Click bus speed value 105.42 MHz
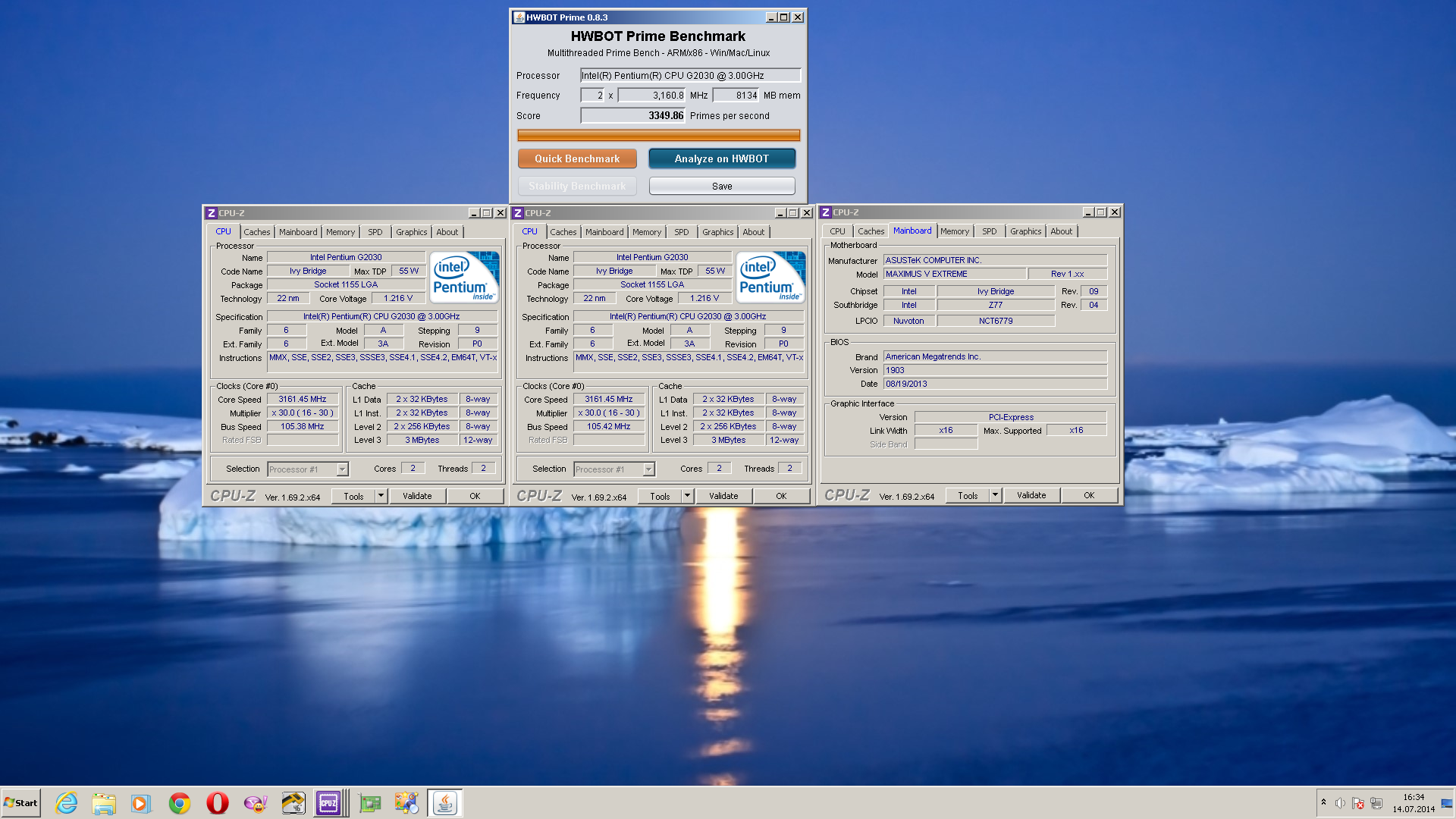1456x819 pixels. [609, 426]
